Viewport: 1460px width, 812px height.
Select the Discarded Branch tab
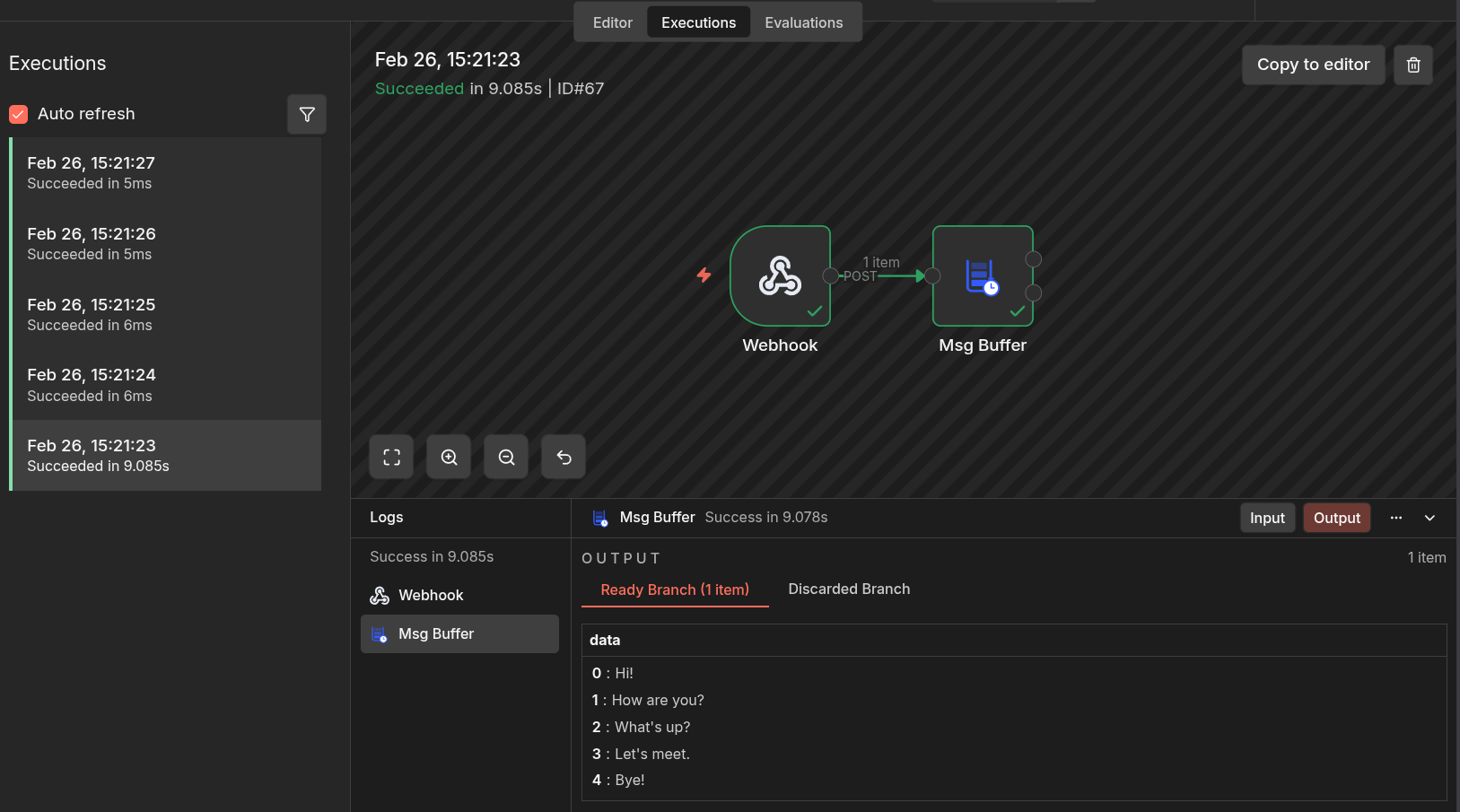[849, 589]
